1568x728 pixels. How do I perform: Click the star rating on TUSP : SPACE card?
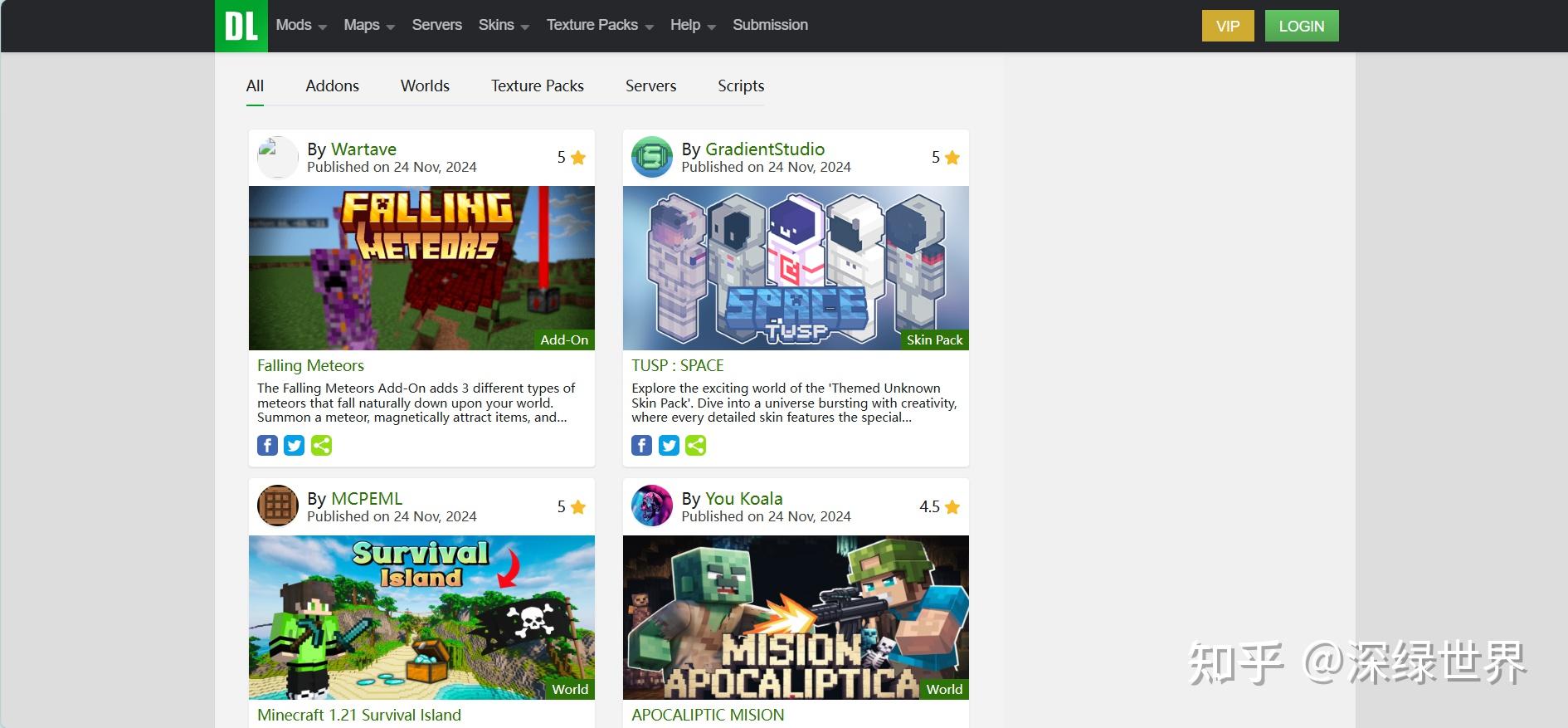[946, 157]
